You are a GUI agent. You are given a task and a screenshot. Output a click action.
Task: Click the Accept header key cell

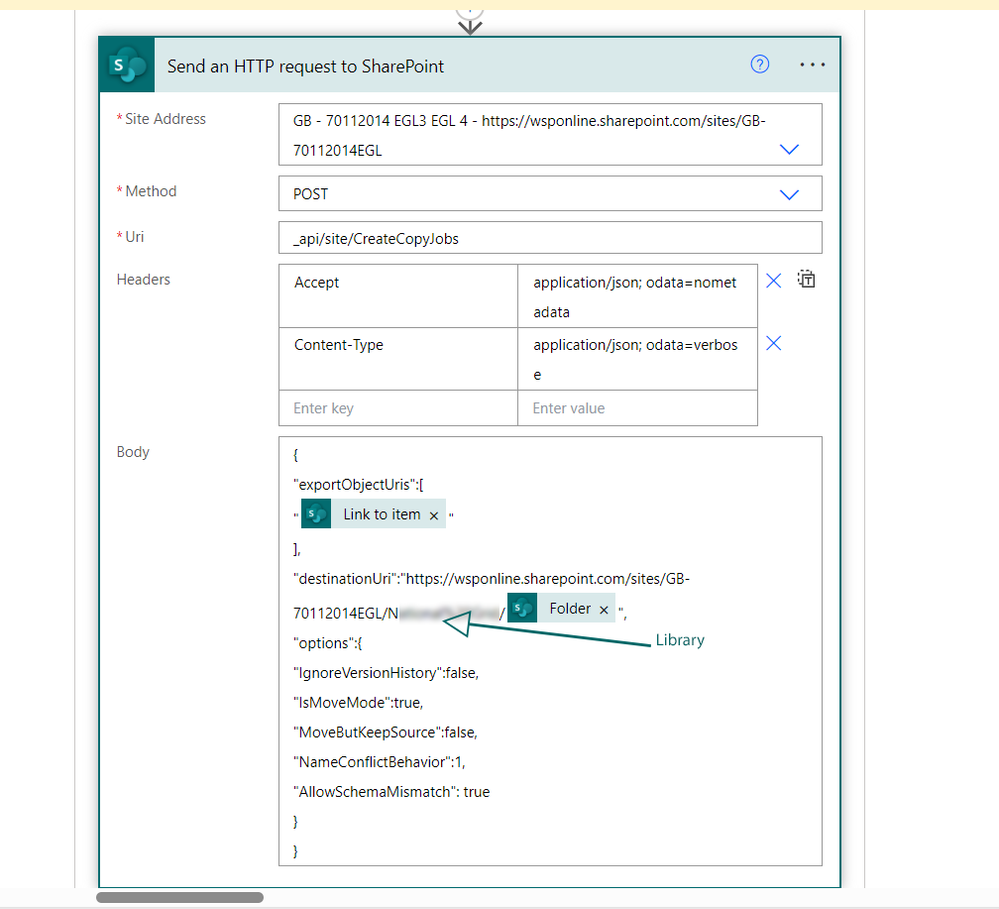(398, 296)
